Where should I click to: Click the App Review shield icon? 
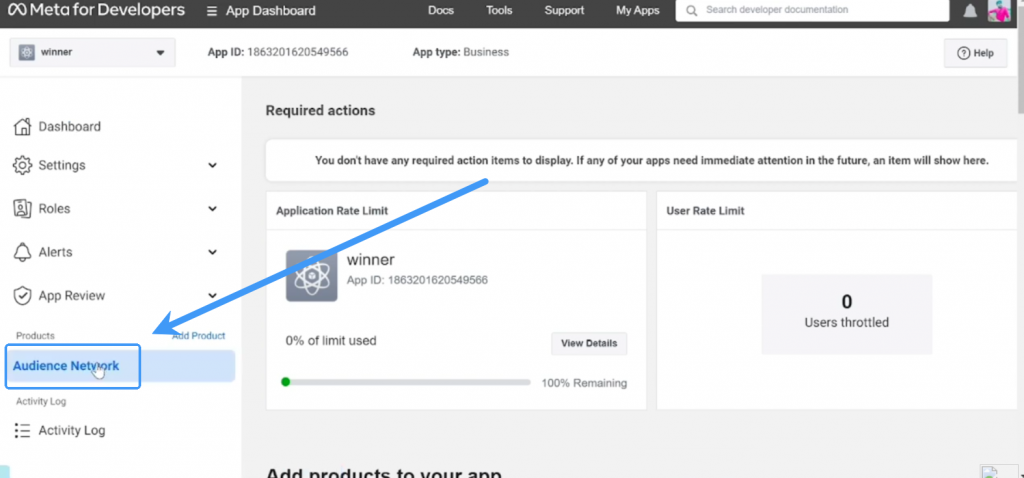tap(22, 296)
